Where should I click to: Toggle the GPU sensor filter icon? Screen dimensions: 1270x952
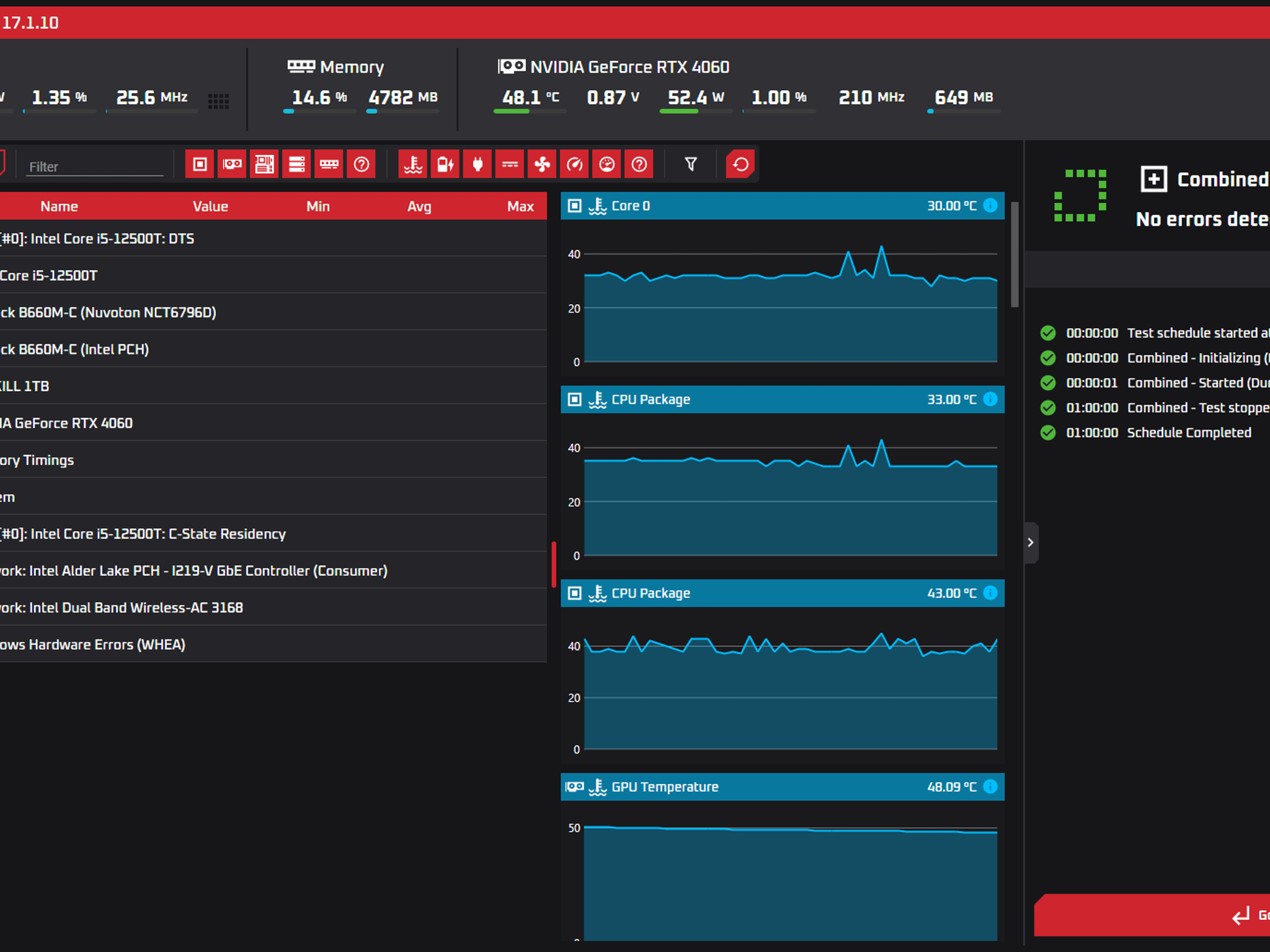click(232, 164)
